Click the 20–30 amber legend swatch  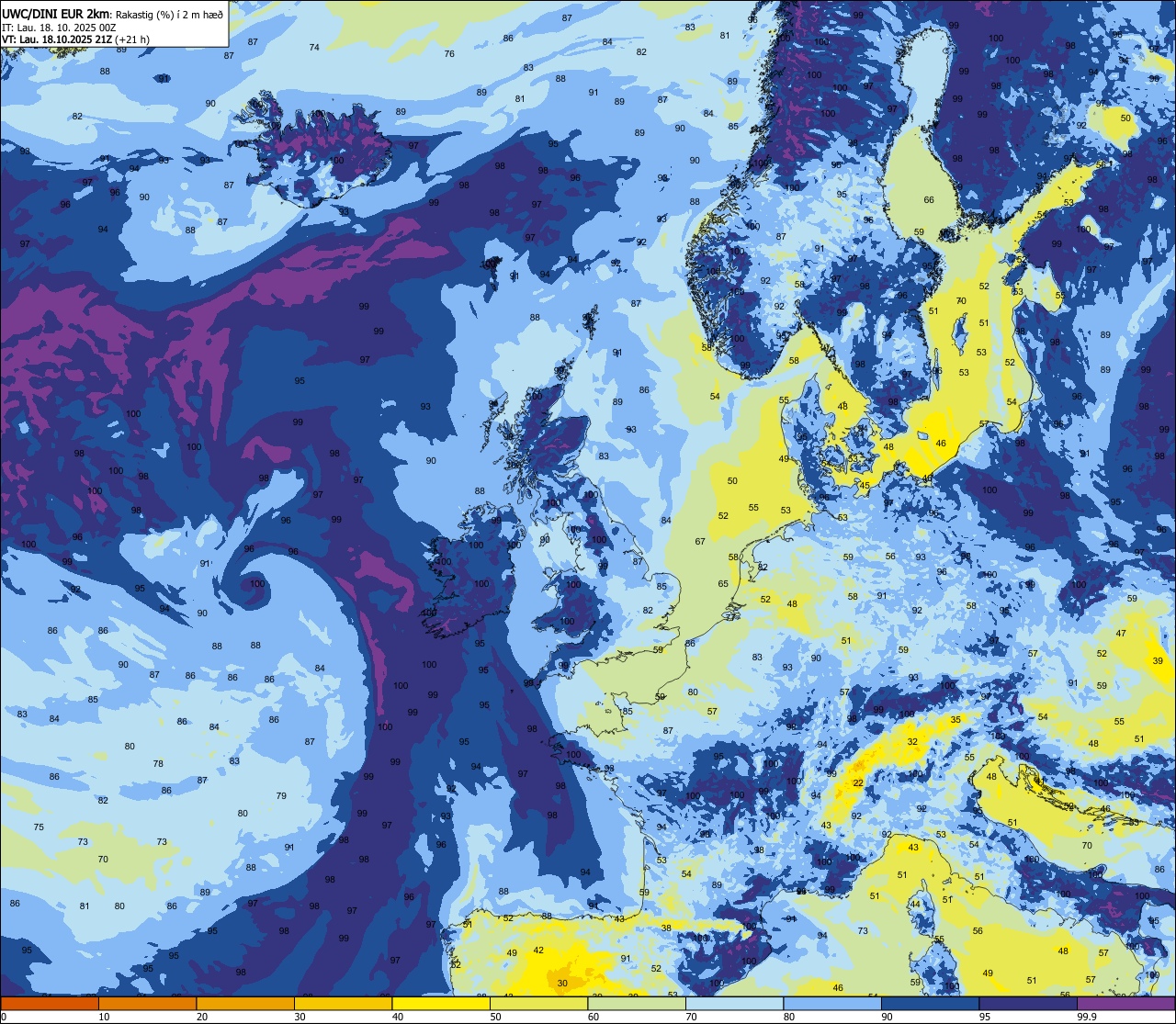point(245,1003)
